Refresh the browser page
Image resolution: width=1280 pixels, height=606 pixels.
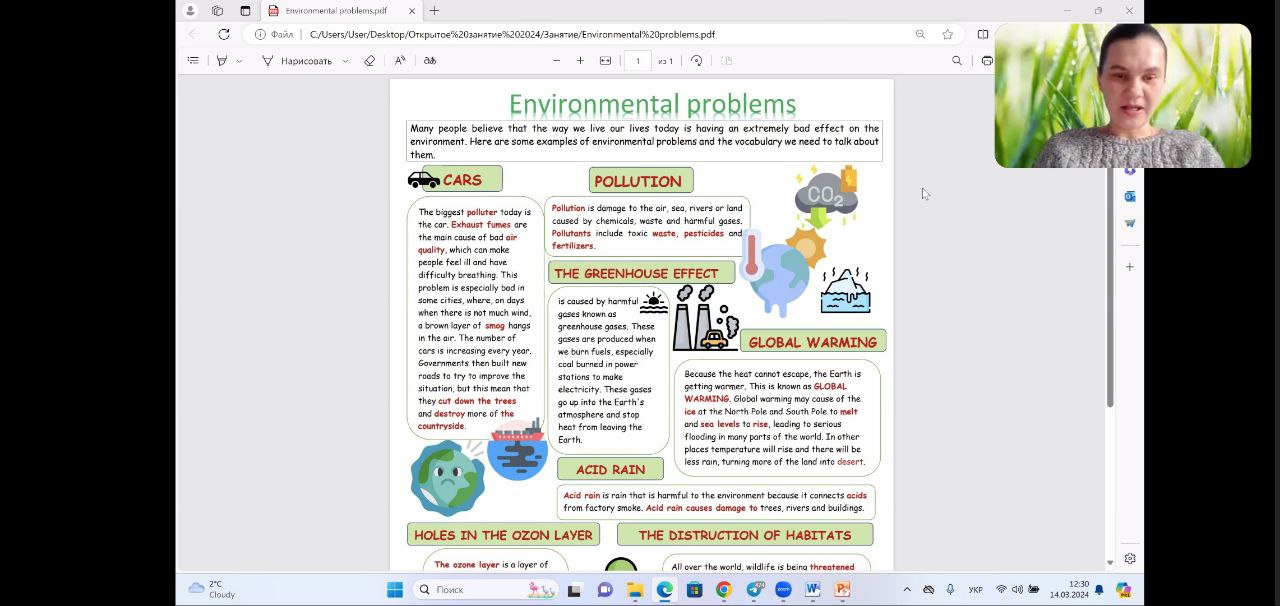224,34
